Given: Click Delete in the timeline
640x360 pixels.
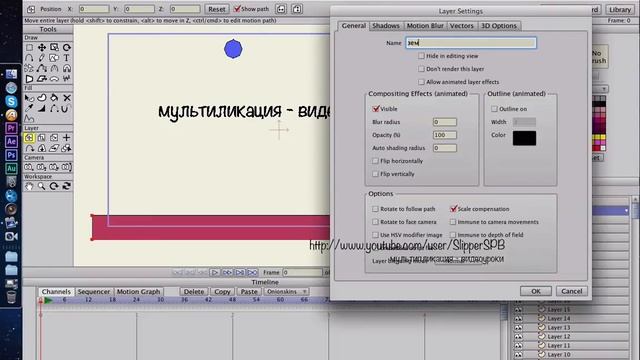Looking at the screenshot, I should (x=193, y=292).
